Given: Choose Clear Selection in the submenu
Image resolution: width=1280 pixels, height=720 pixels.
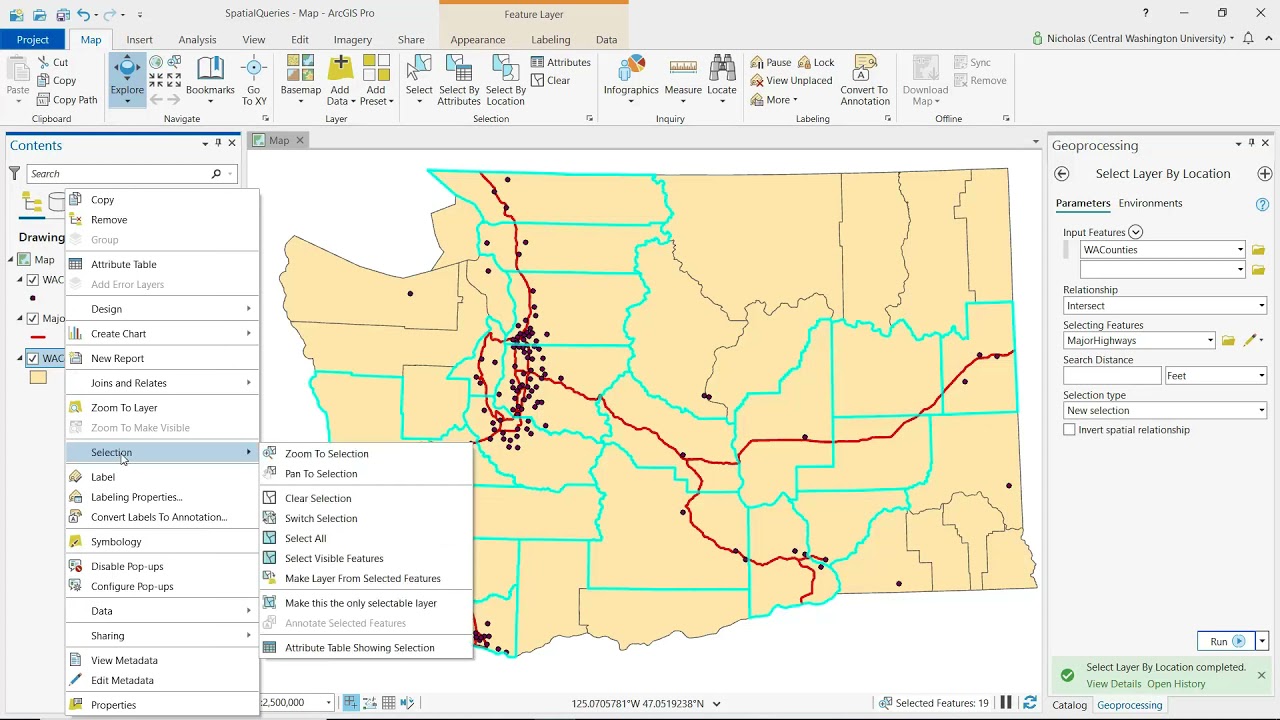Looking at the screenshot, I should click(x=365, y=498).
